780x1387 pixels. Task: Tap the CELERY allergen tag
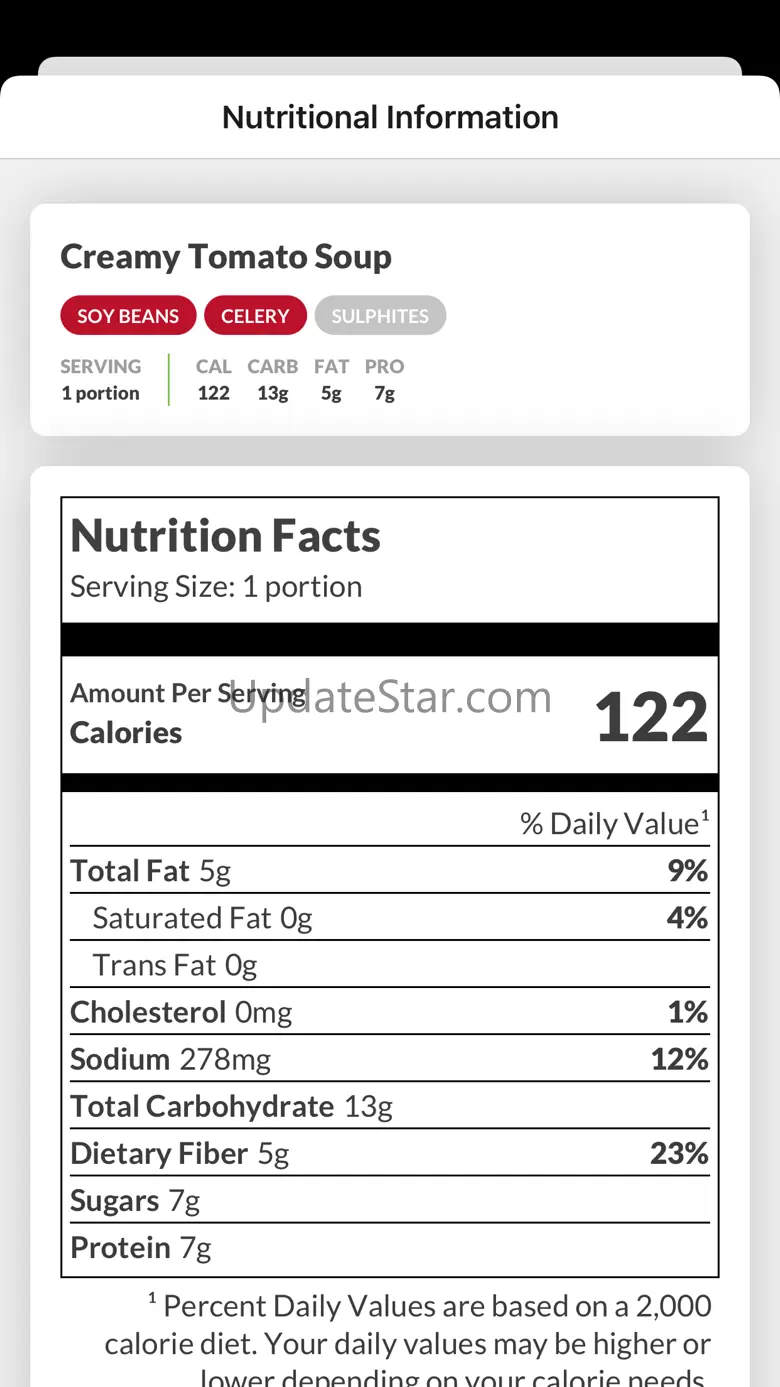255,316
